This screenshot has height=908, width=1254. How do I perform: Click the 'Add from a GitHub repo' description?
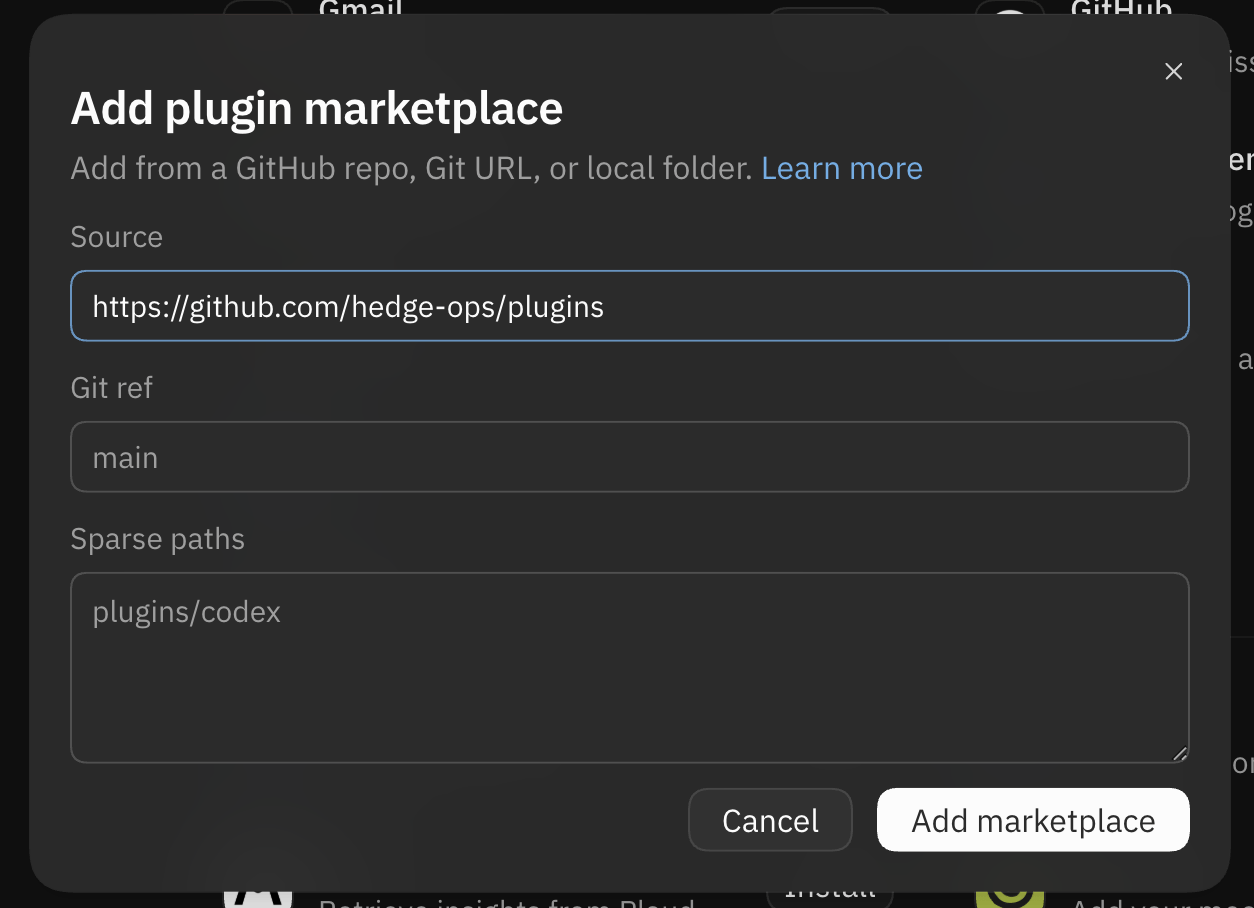411,168
